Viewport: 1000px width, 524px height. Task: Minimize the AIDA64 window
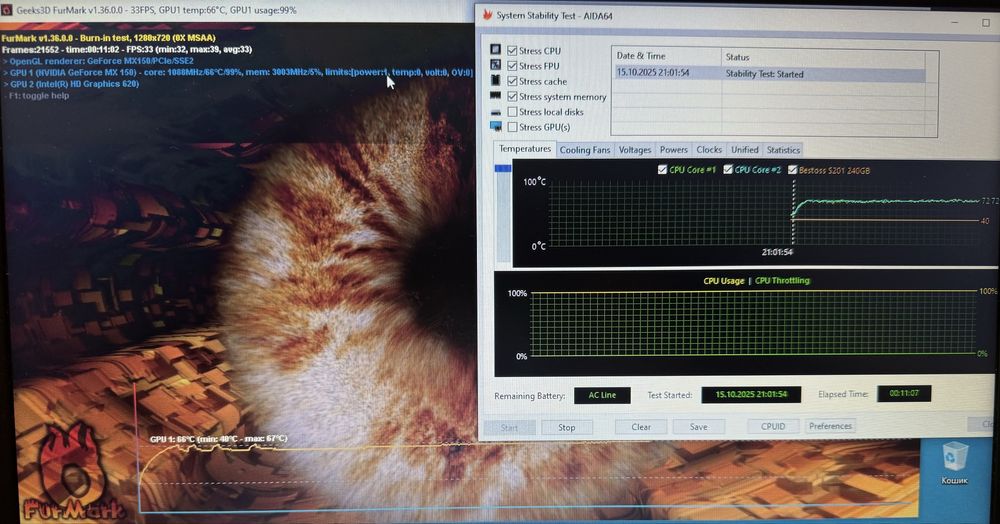pyautogui.click(x=954, y=22)
